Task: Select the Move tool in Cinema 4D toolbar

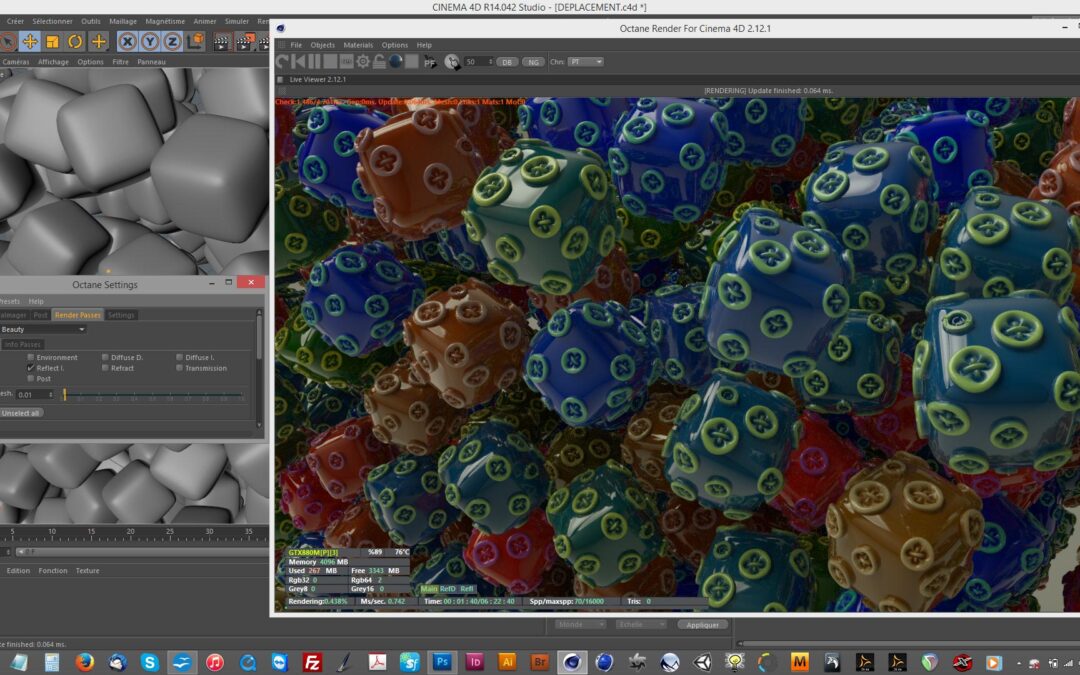Action: tap(30, 41)
